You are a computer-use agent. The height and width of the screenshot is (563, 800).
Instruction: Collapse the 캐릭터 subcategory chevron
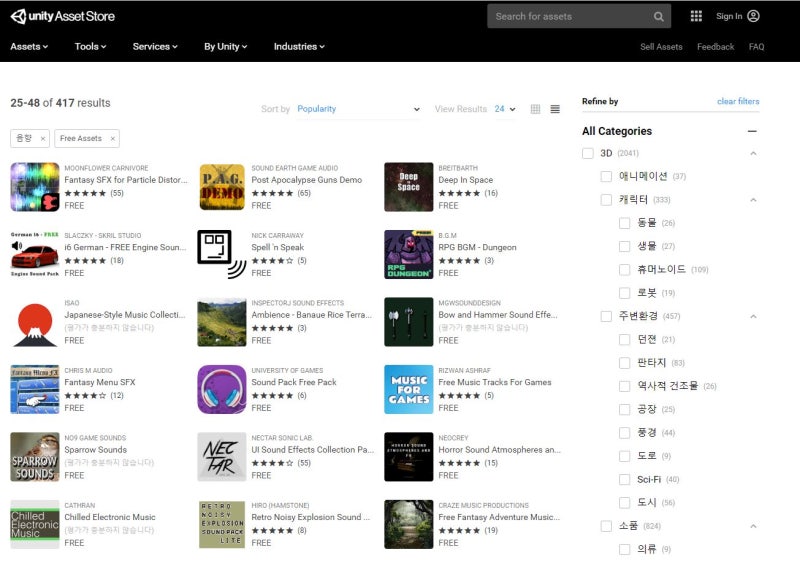[x=753, y=200]
